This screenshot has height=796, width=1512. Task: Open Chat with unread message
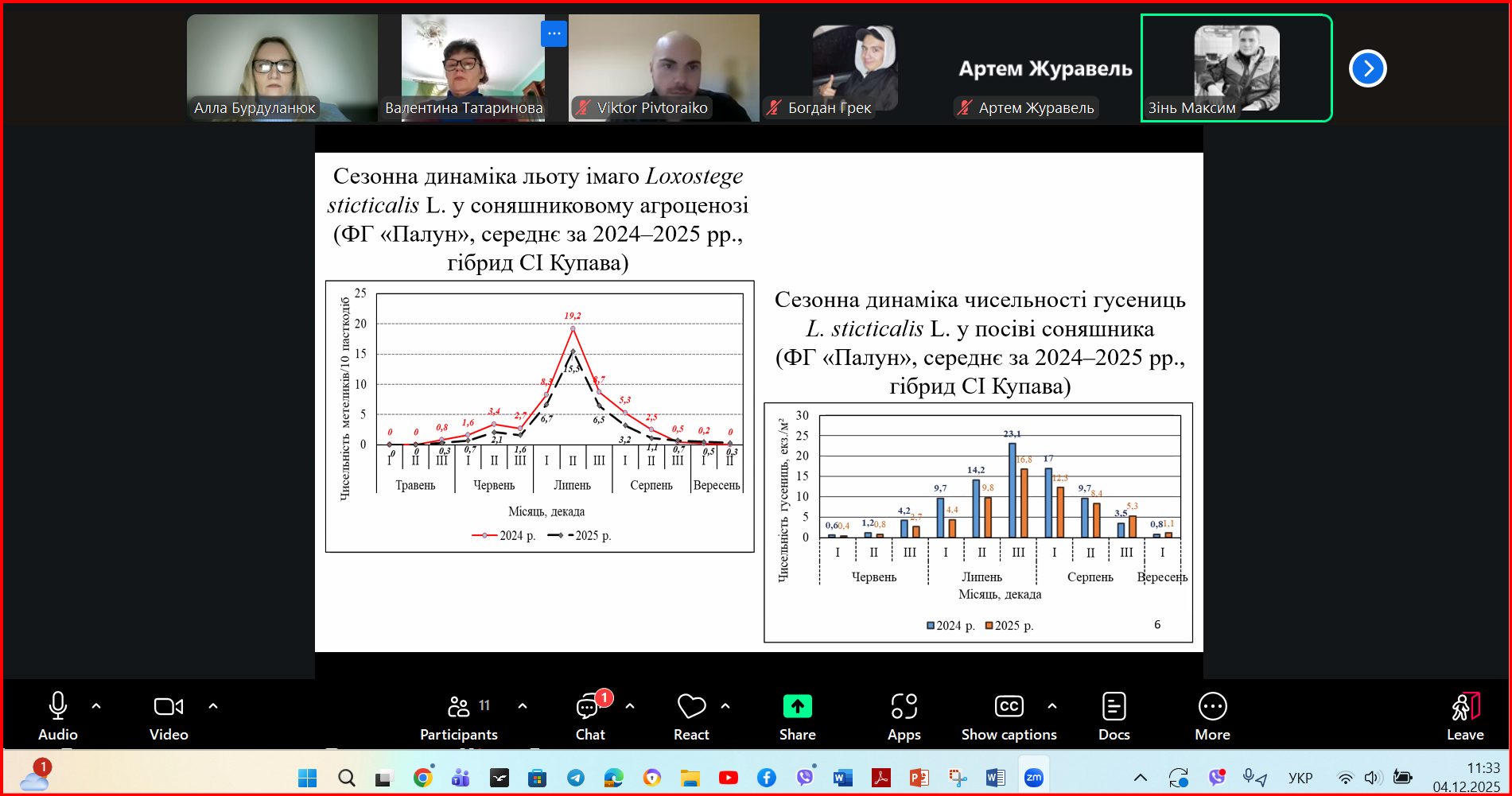click(x=589, y=716)
